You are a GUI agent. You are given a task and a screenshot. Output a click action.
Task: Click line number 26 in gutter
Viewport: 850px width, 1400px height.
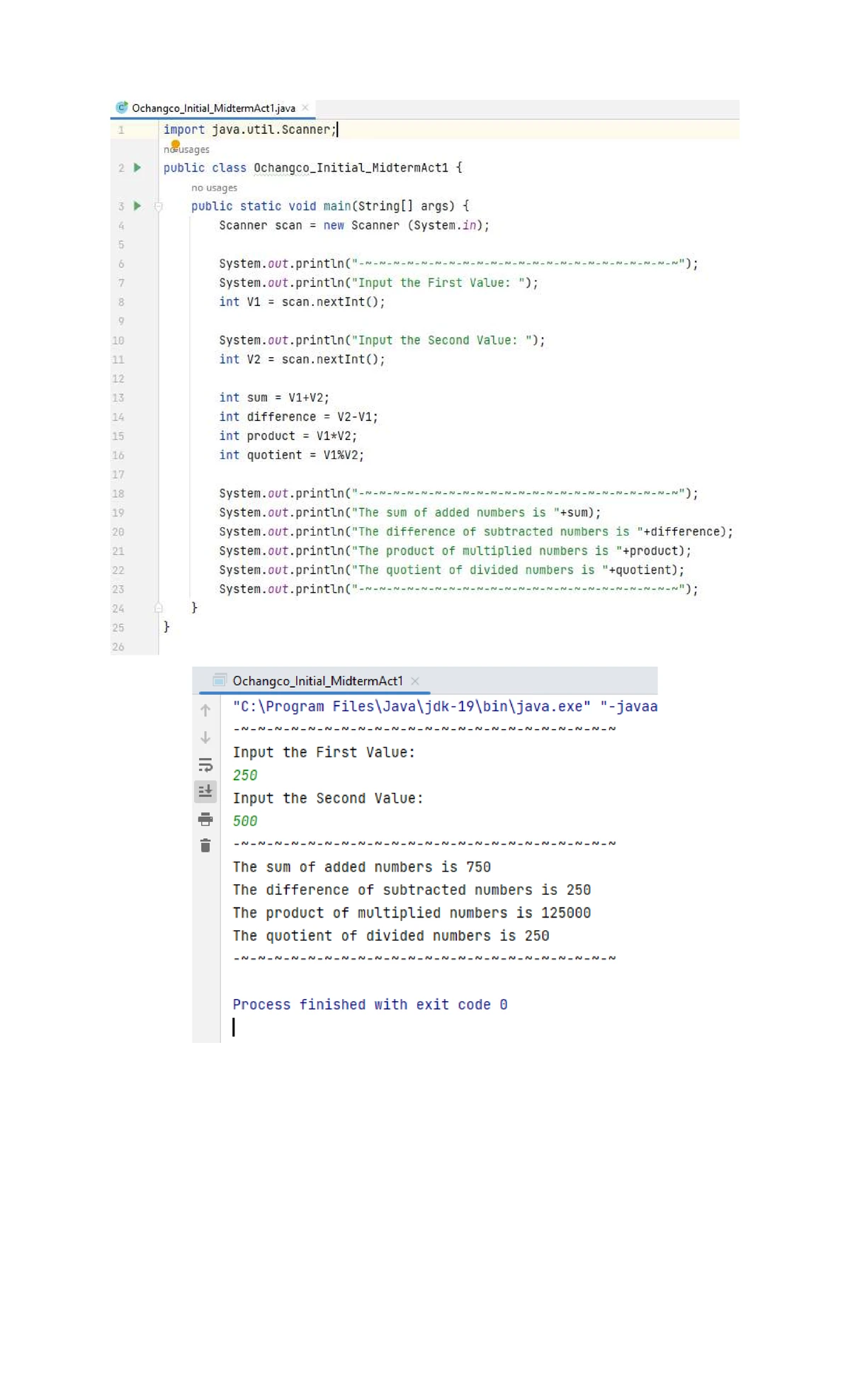tap(118, 647)
